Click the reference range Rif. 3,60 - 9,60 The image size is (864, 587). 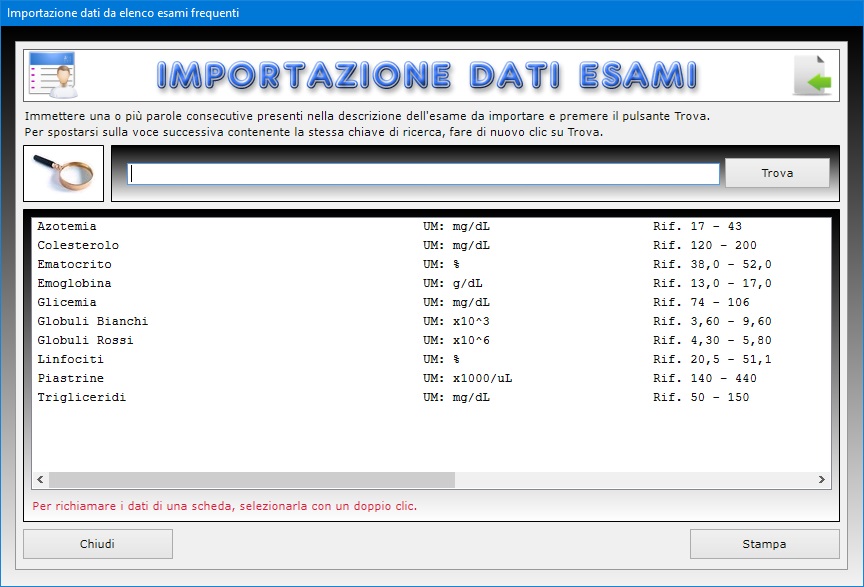[712, 321]
